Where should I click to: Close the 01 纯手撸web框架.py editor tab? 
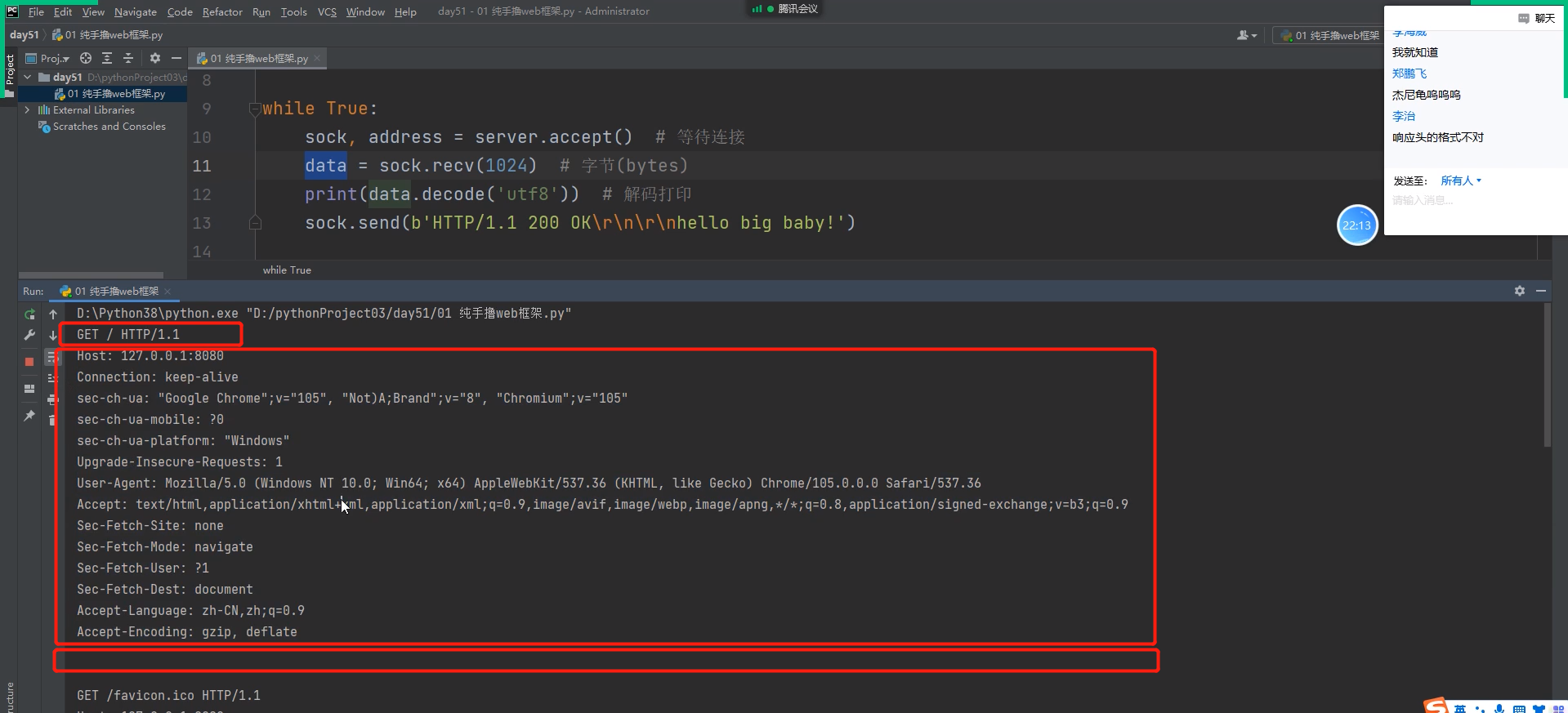point(317,58)
